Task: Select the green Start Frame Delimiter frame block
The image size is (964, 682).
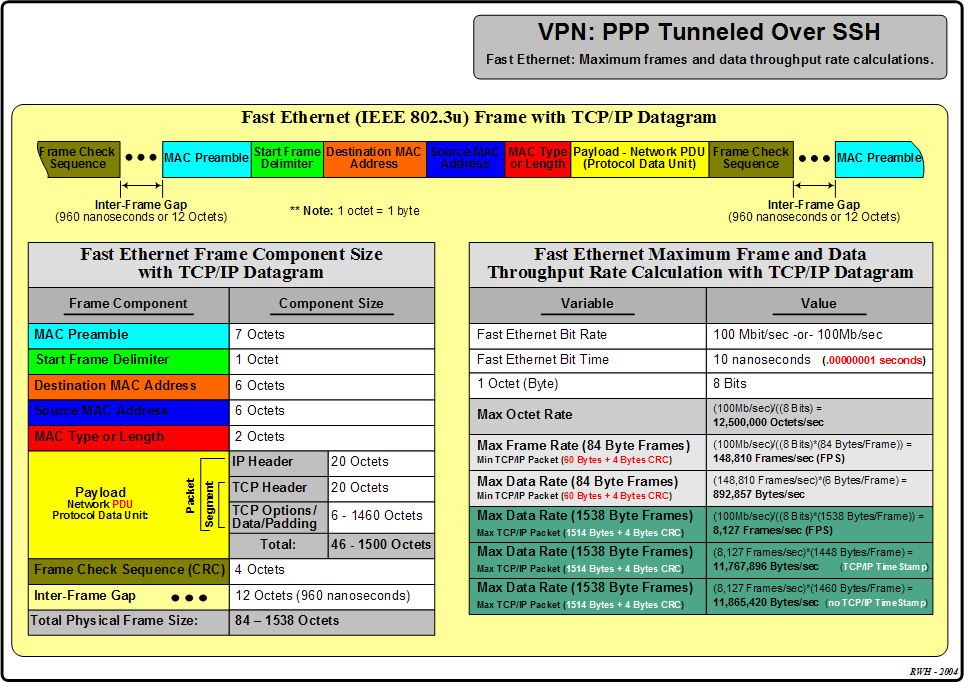Action: [287, 158]
